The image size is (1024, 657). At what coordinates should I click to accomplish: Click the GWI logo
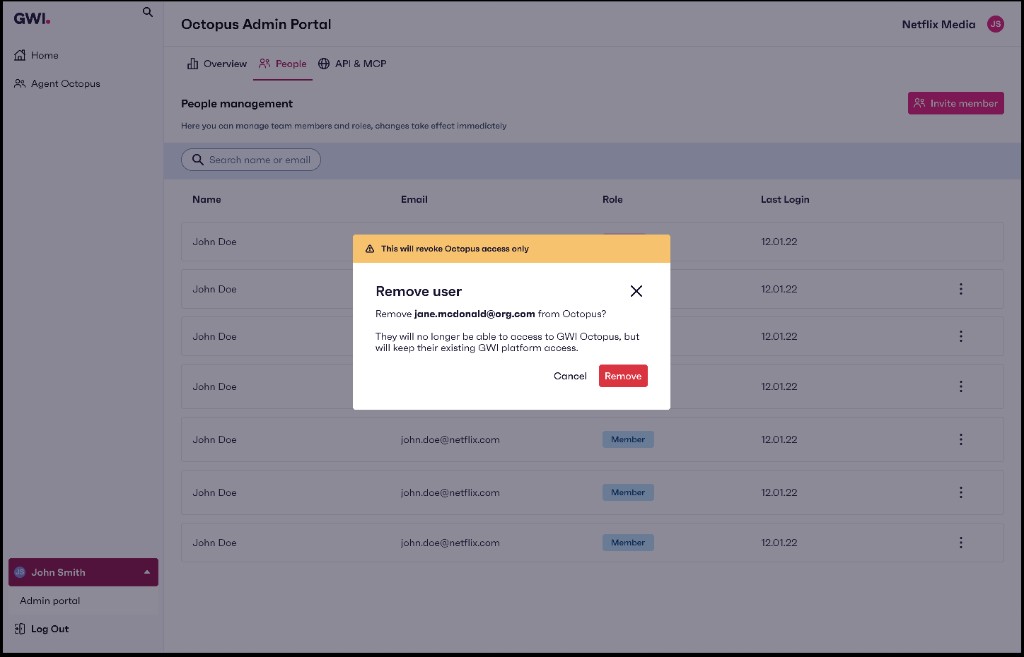click(32, 18)
